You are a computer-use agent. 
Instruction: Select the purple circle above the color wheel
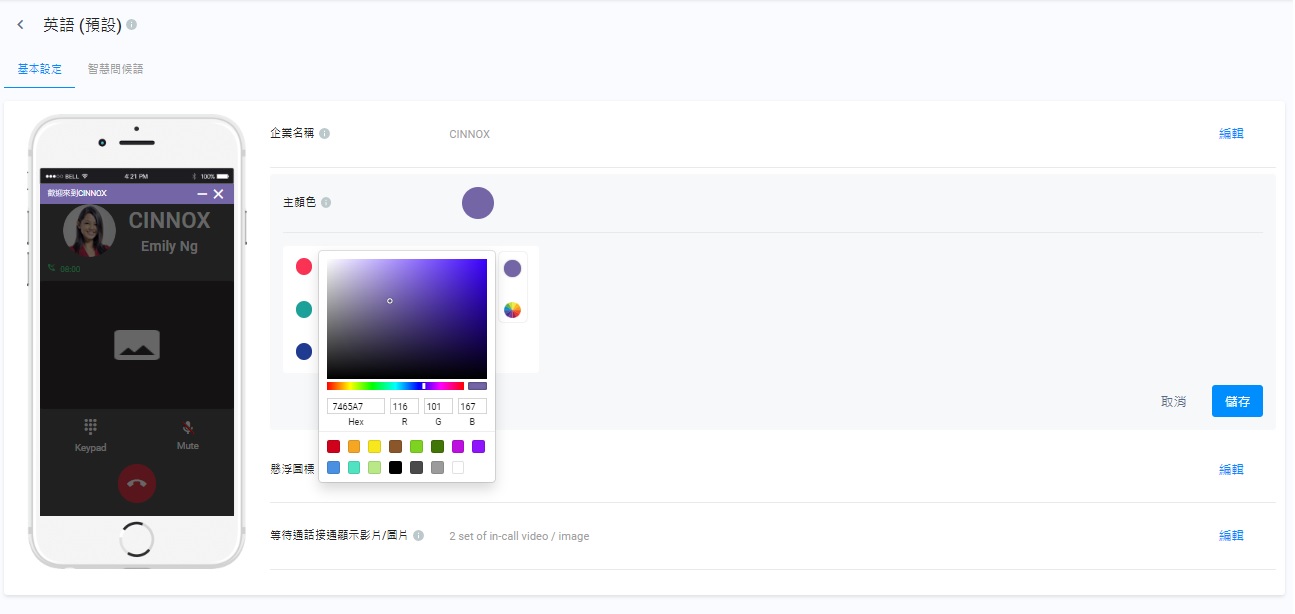512,268
